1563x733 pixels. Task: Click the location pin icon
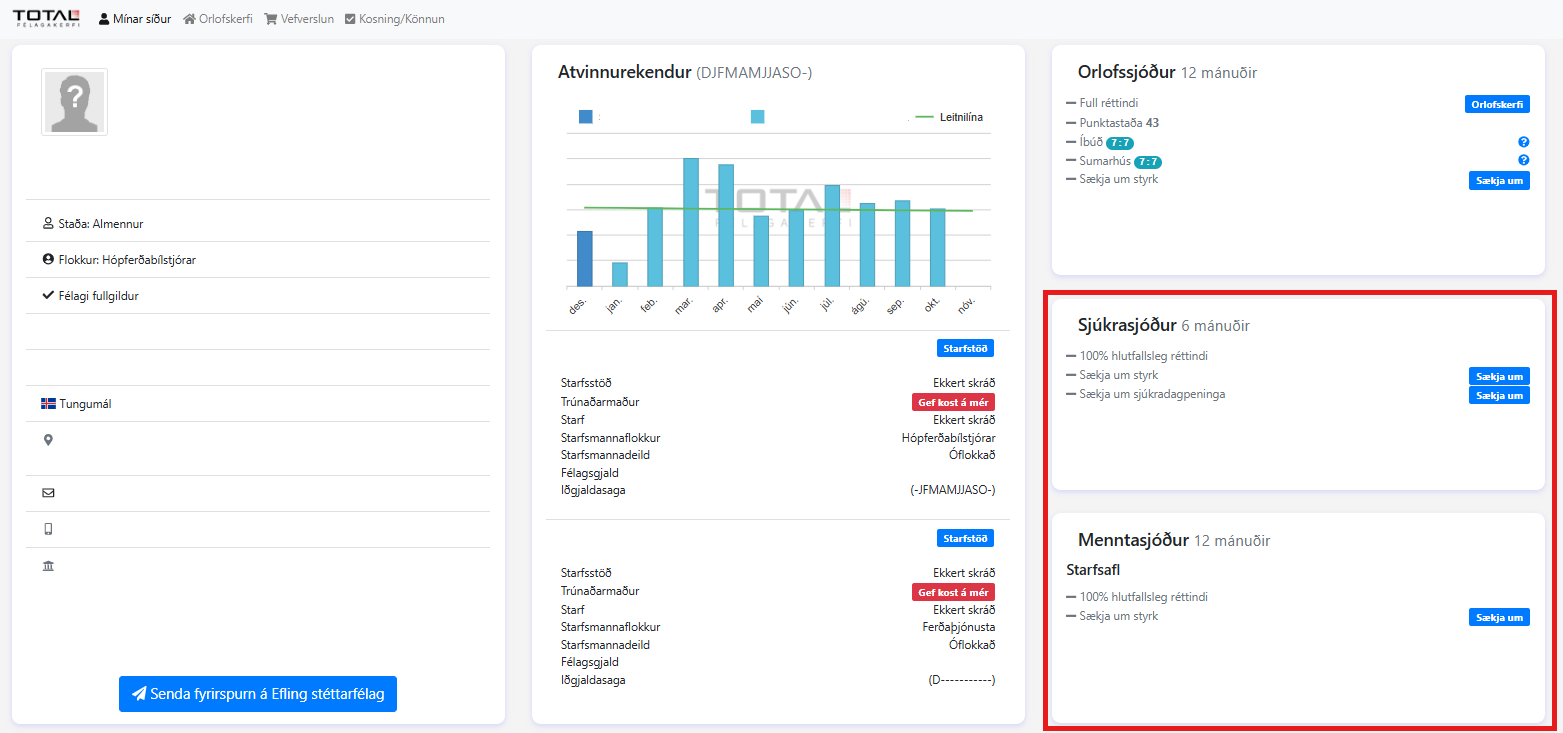click(48, 440)
